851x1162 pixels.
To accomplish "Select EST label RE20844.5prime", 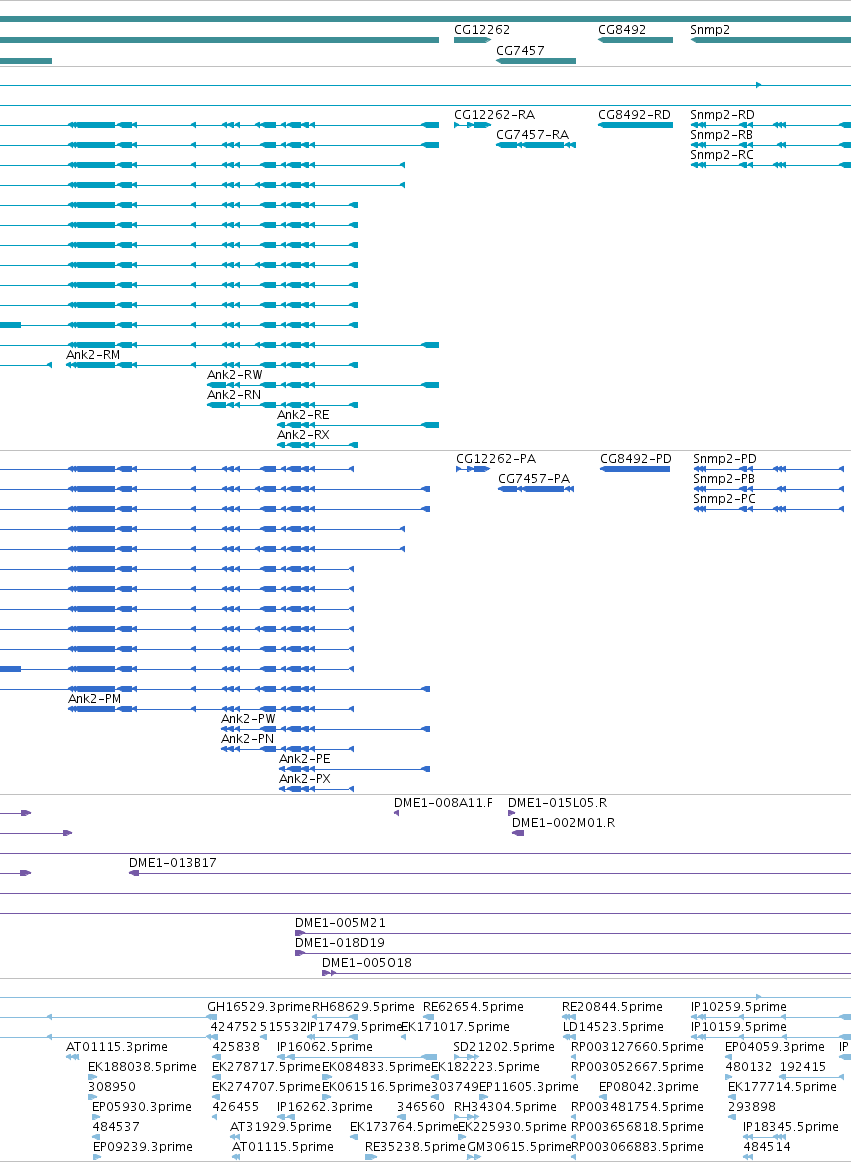I will coord(612,1006).
